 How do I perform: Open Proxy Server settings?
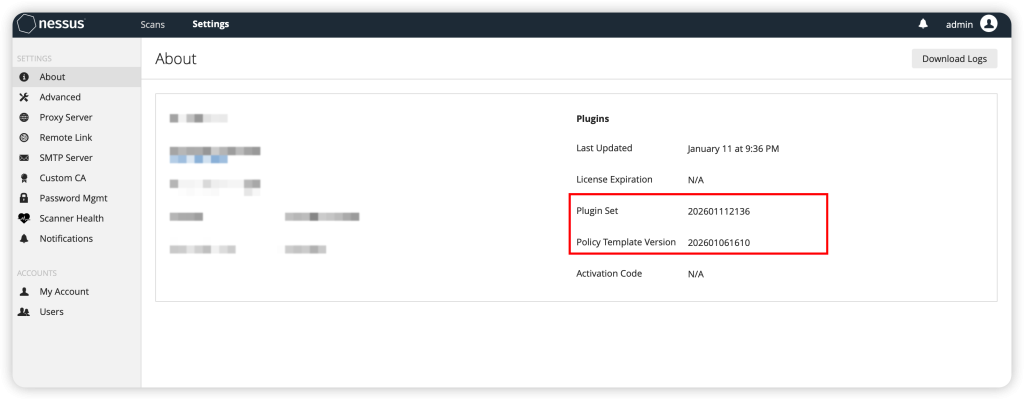coord(76,118)
